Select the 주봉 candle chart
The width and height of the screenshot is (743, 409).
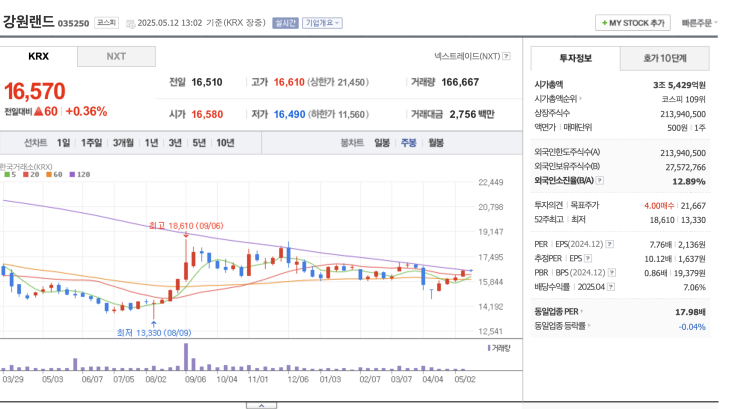click(x=408, y=143)
